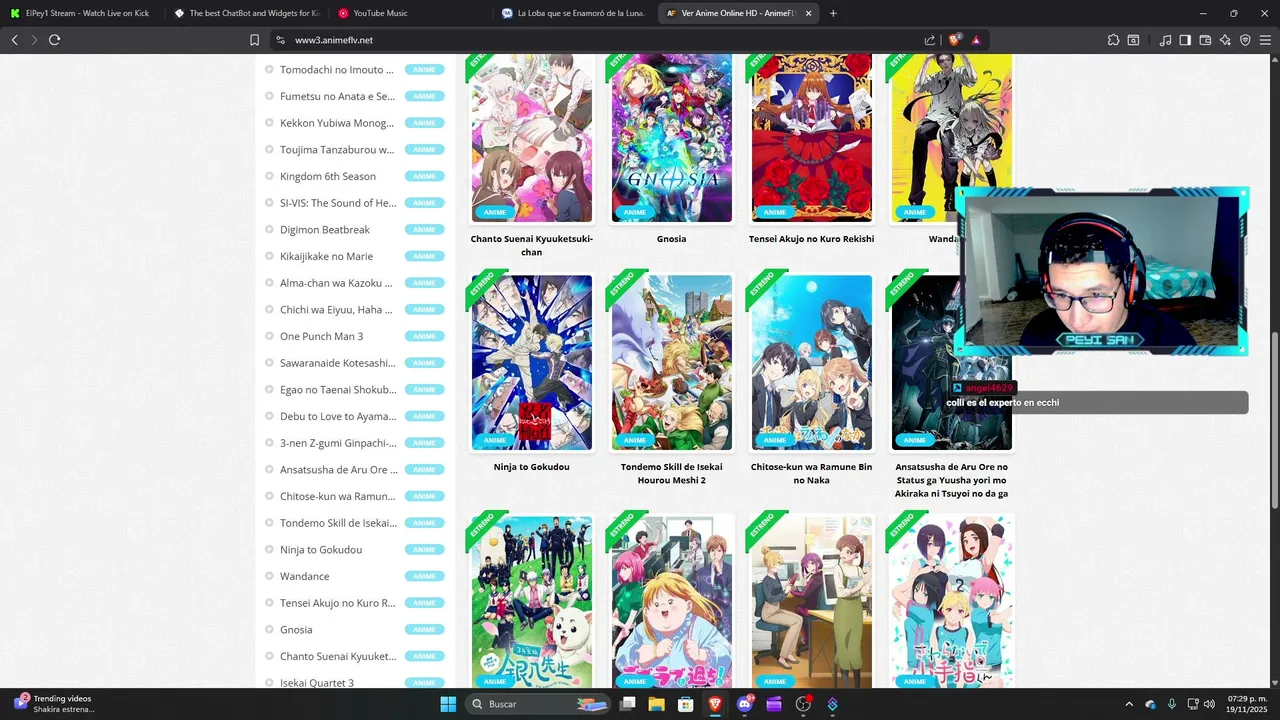Open the Ansatsusha de Aru Ore poster
The width and height of the screenshot is (1280, 720).
click(952, 363)
